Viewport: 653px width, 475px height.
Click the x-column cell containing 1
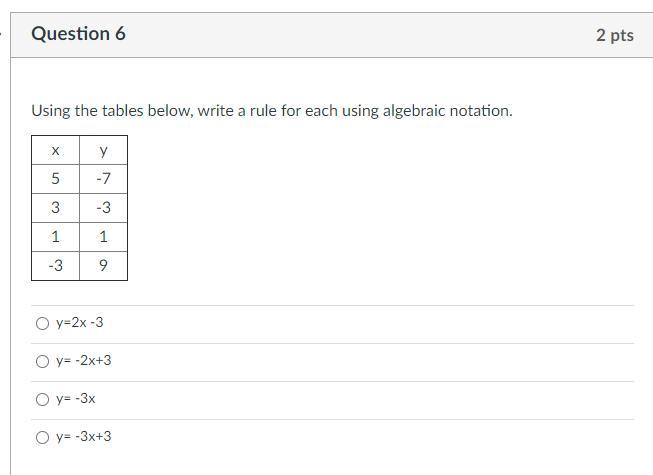(x=55, y=237)
